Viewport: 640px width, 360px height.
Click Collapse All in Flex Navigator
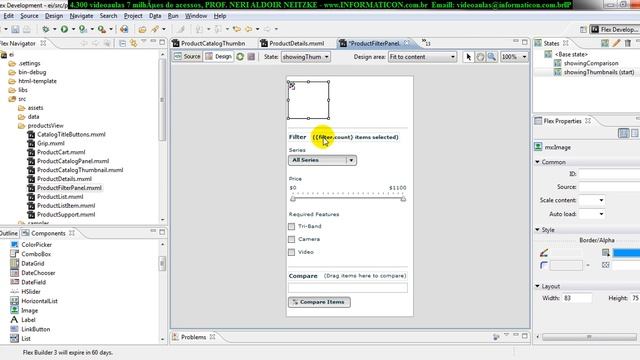(122, 43)
